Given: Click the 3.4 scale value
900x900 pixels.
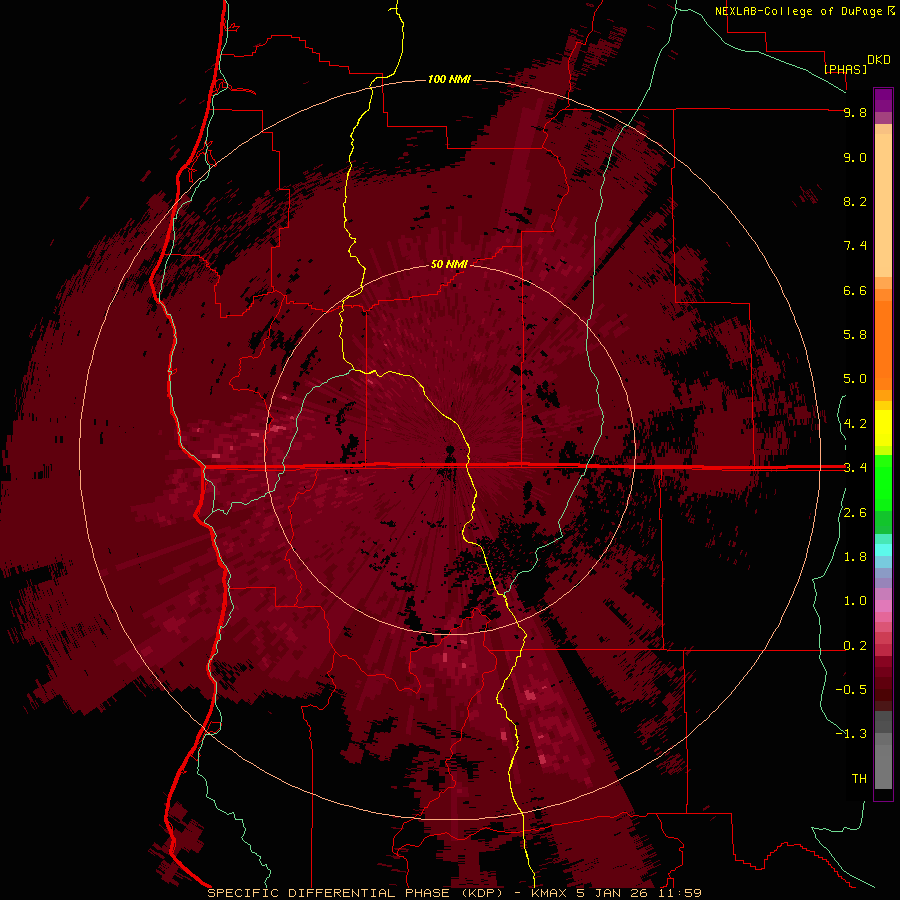Looking at the screenshot, I should tap(855, 468).
